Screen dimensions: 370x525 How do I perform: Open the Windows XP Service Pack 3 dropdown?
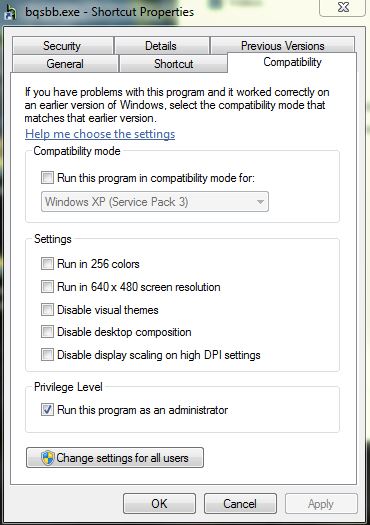[155, 202]
